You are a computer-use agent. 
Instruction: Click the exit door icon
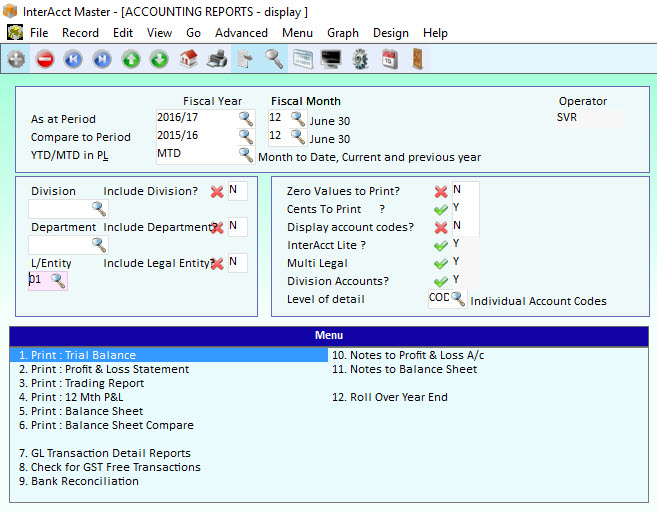[417, 59]
